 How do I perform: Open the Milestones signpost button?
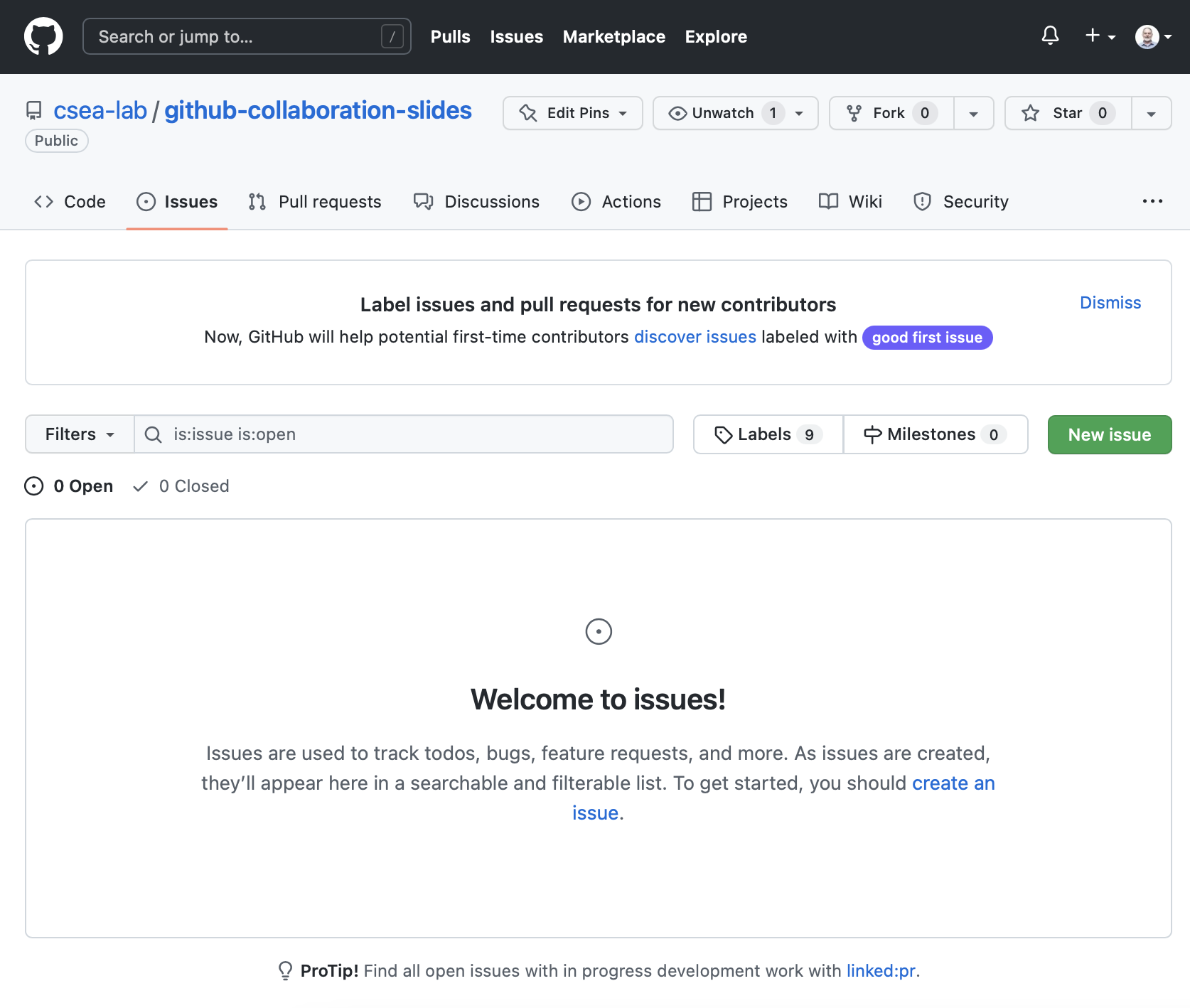point(935,434)
